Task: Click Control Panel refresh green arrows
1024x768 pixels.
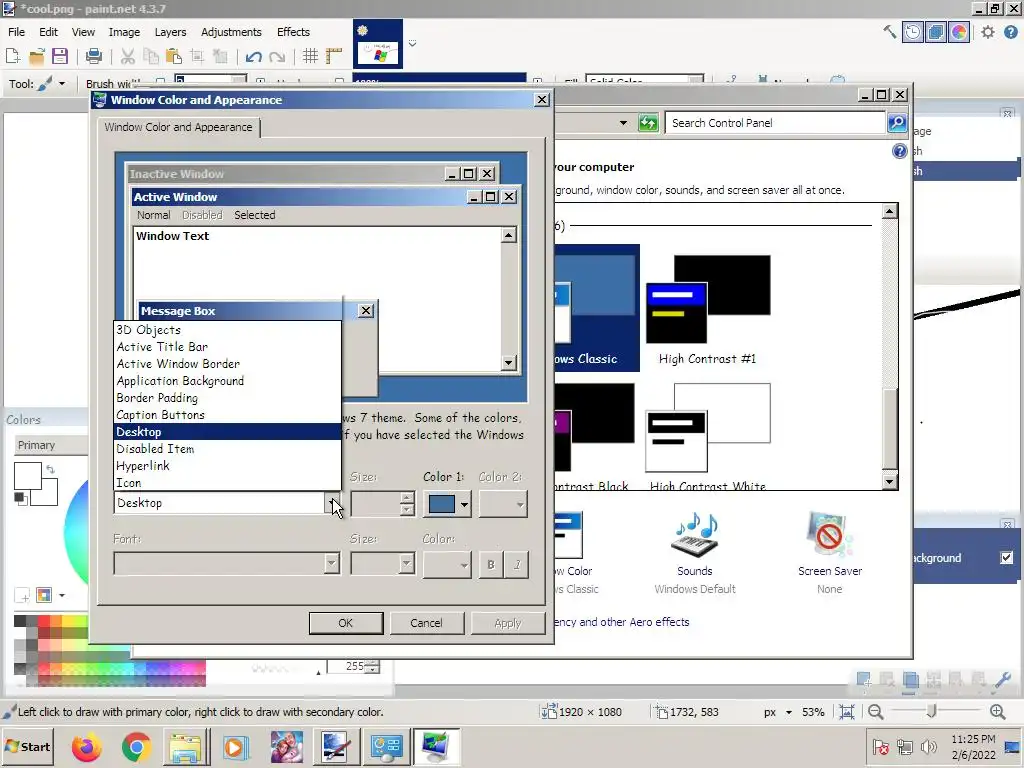Action: (648, 123)
